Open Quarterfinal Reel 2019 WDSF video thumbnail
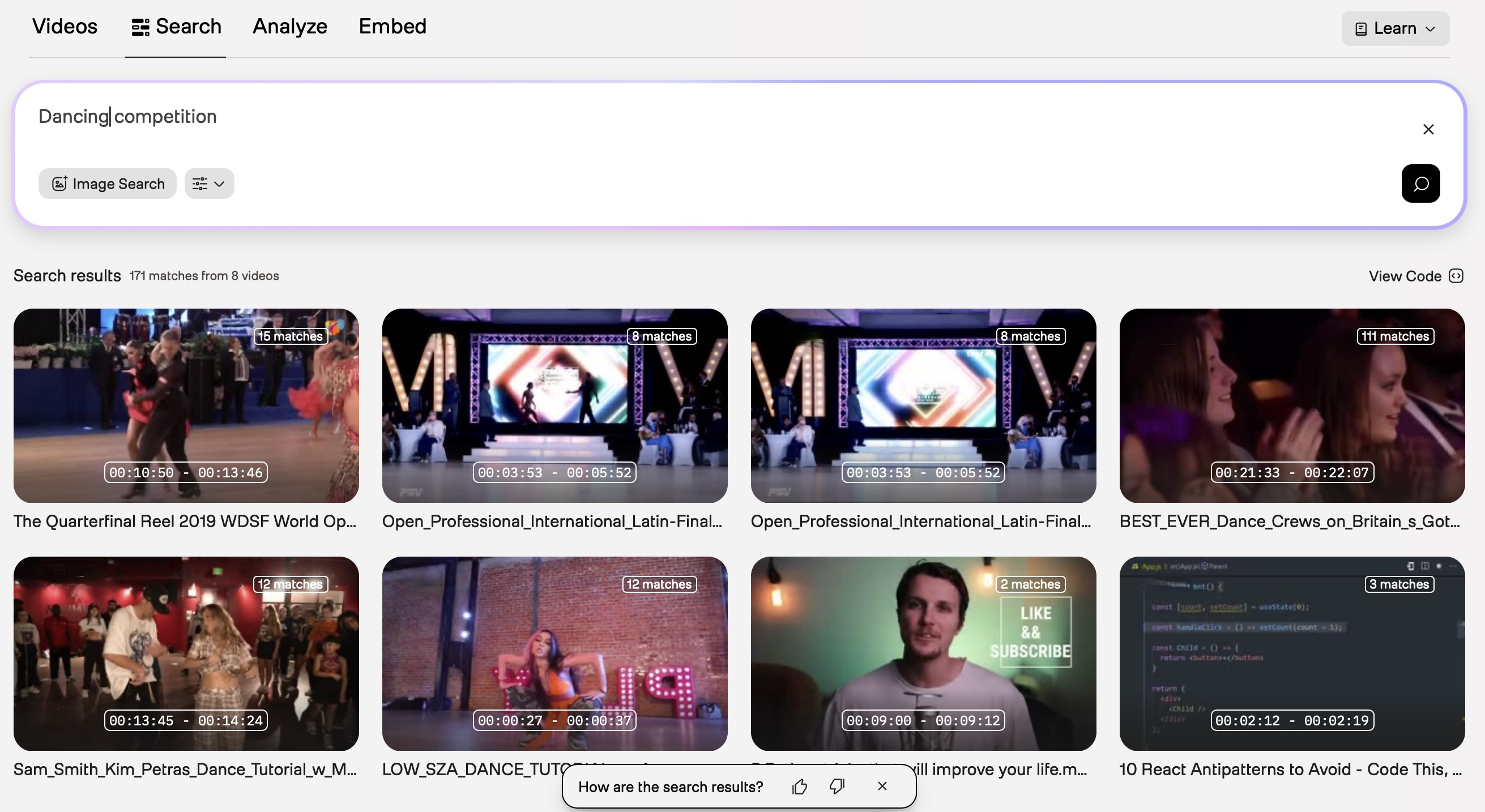This screenshot has height=812, width=1485. click(186, 405)
